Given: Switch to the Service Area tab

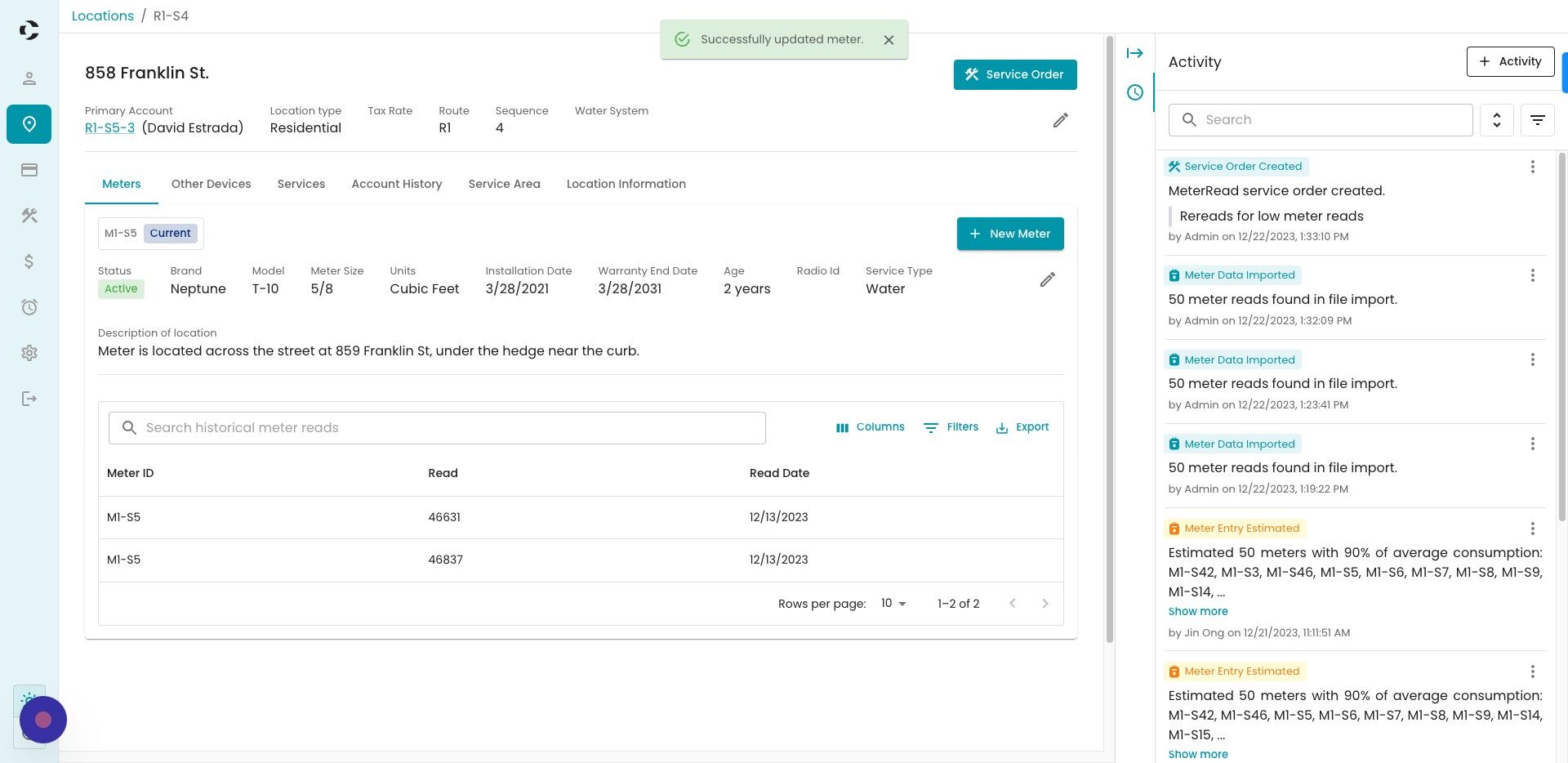Looking at the screenshot, I should [x=504, y=185].
